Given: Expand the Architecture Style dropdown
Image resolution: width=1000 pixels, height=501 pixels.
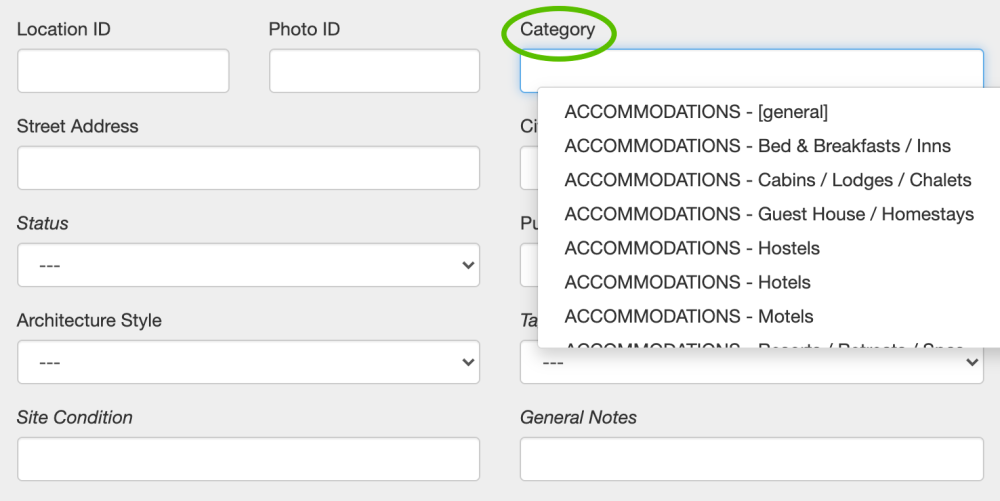Looking at the screenshot, I should [x=248, y=362].
